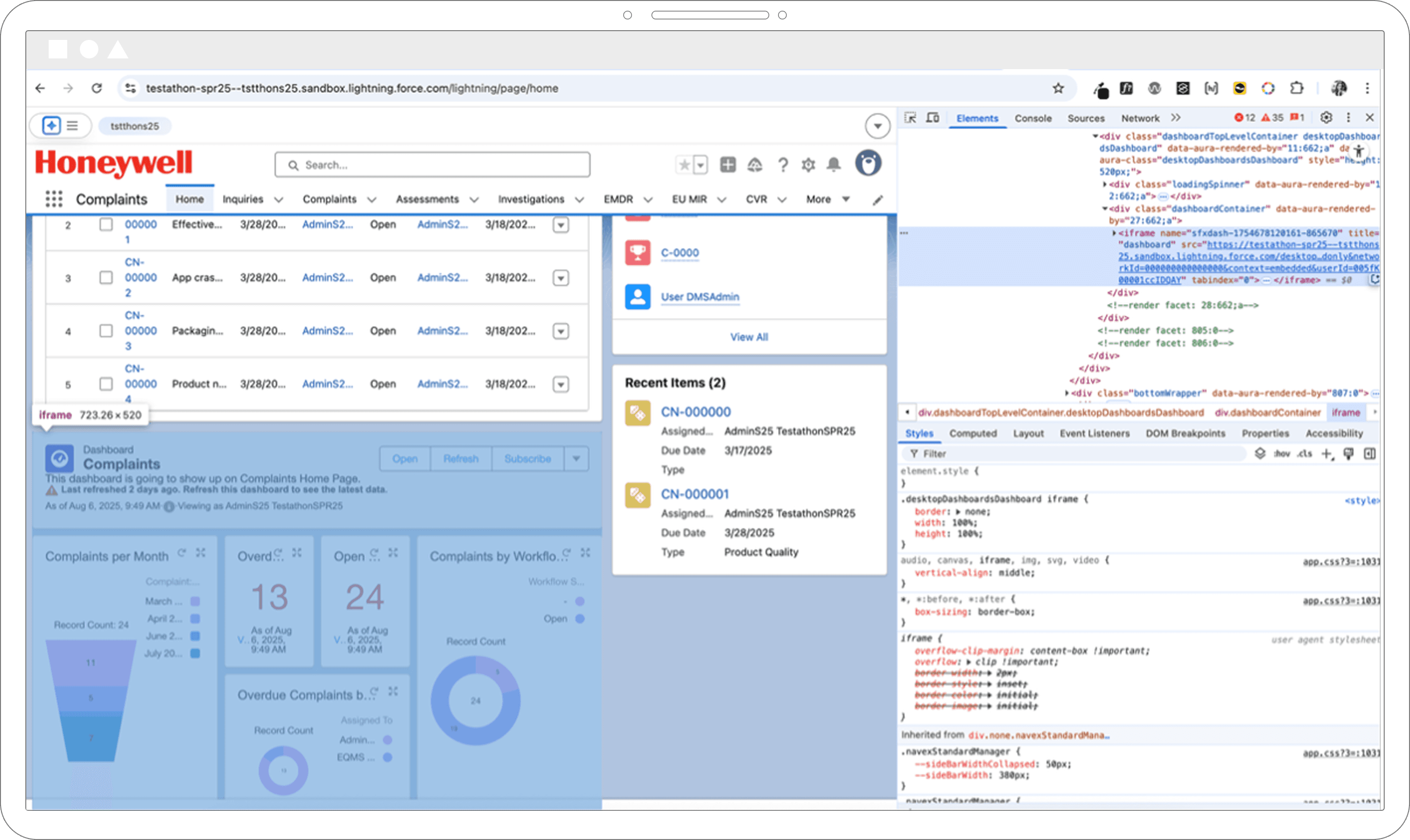The width and height of the screenshot is (1410, 840).
Task: Click the browser address bar URL
Action: coord(352,88)
